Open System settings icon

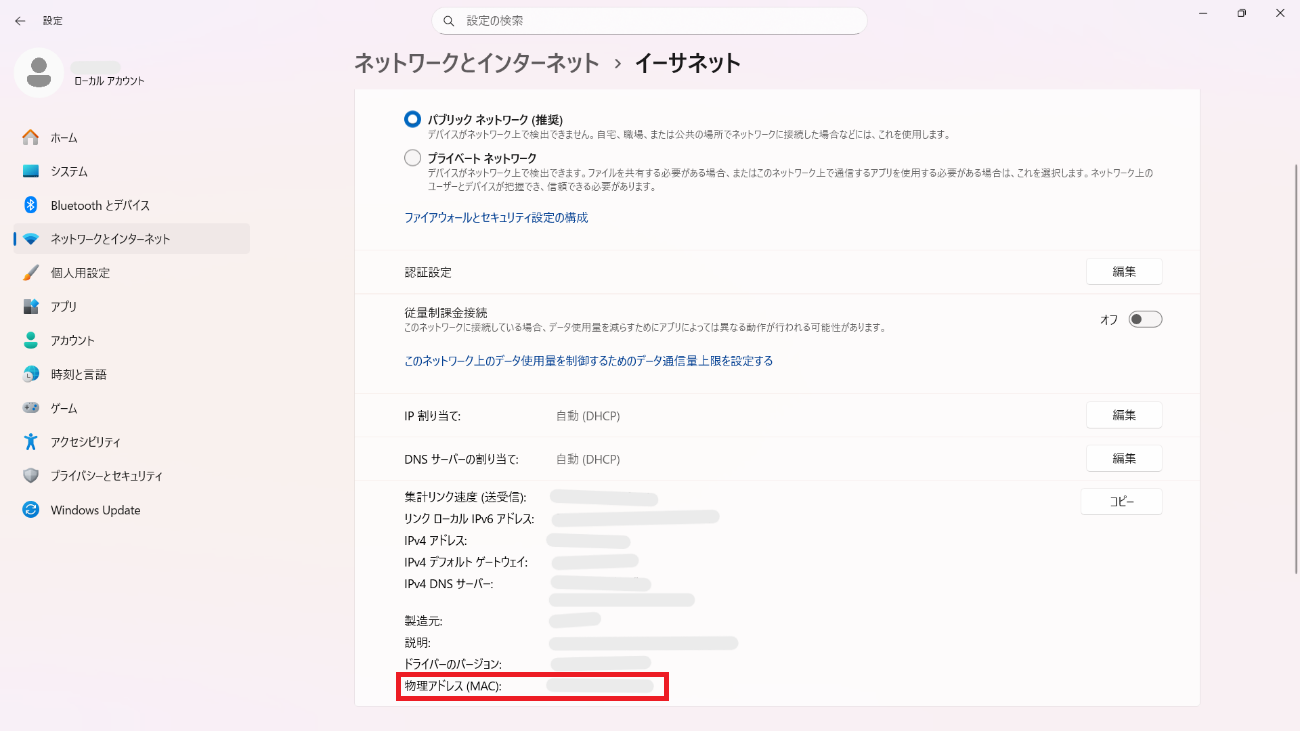pos(31,172)
